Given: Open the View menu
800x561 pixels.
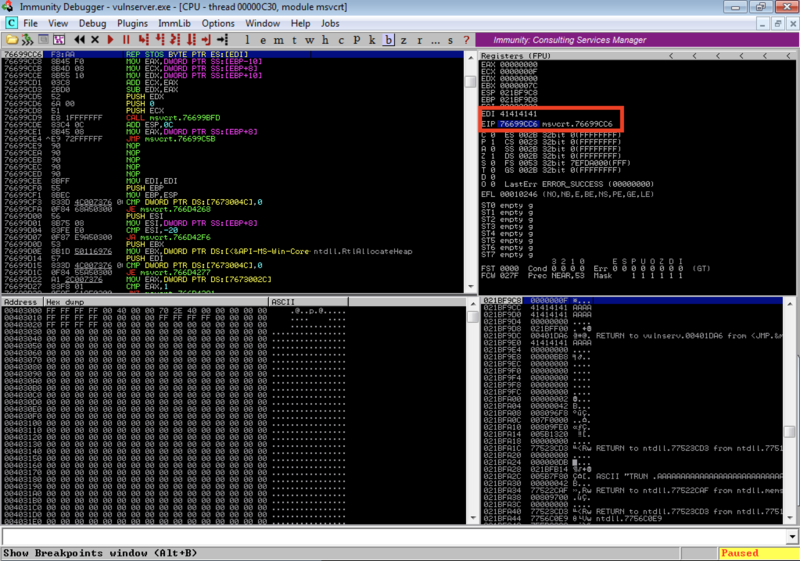Looking at the screenshot, I should 58,23.
